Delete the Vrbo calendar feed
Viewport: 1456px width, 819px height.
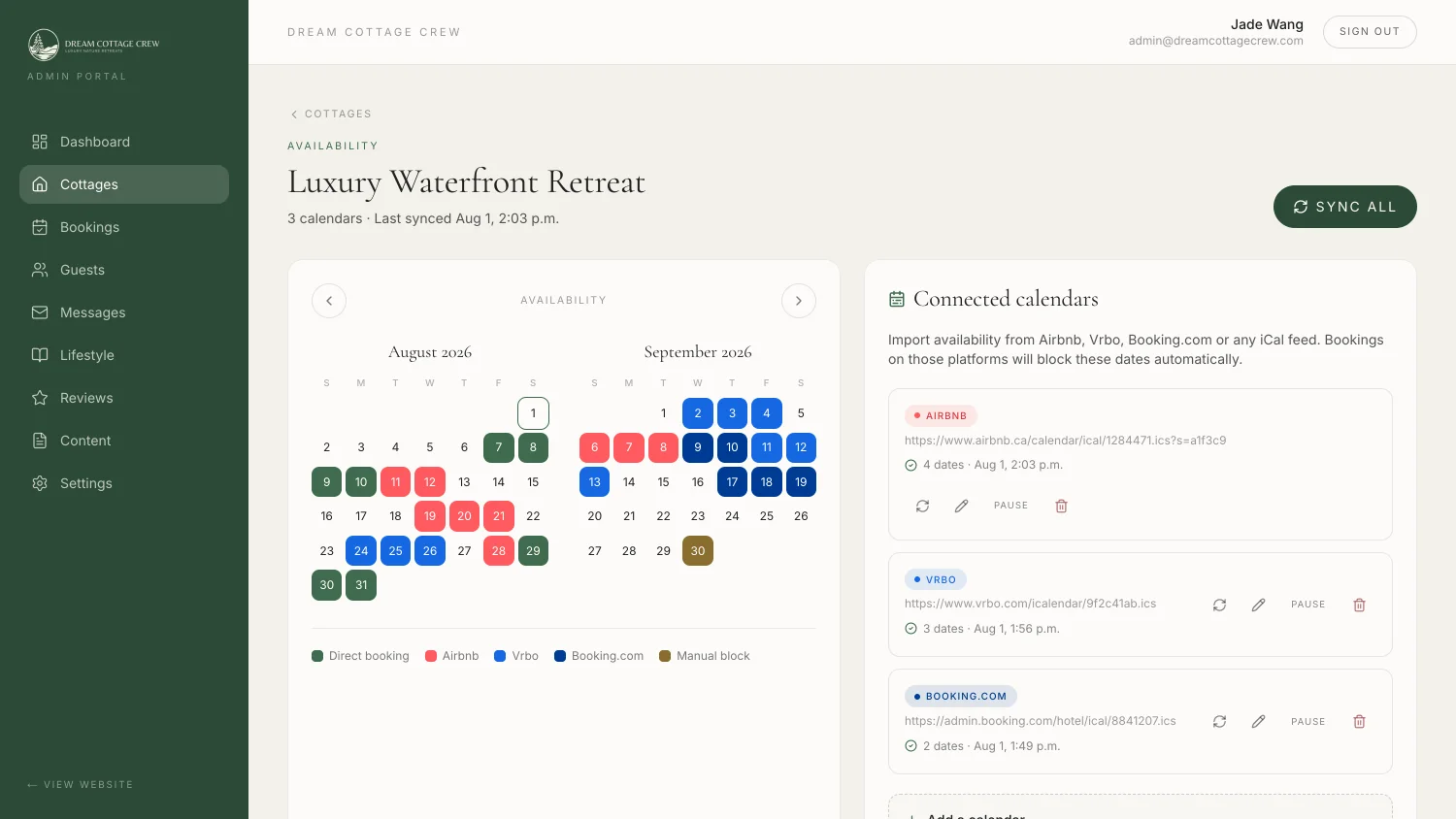coord(1359,605)
